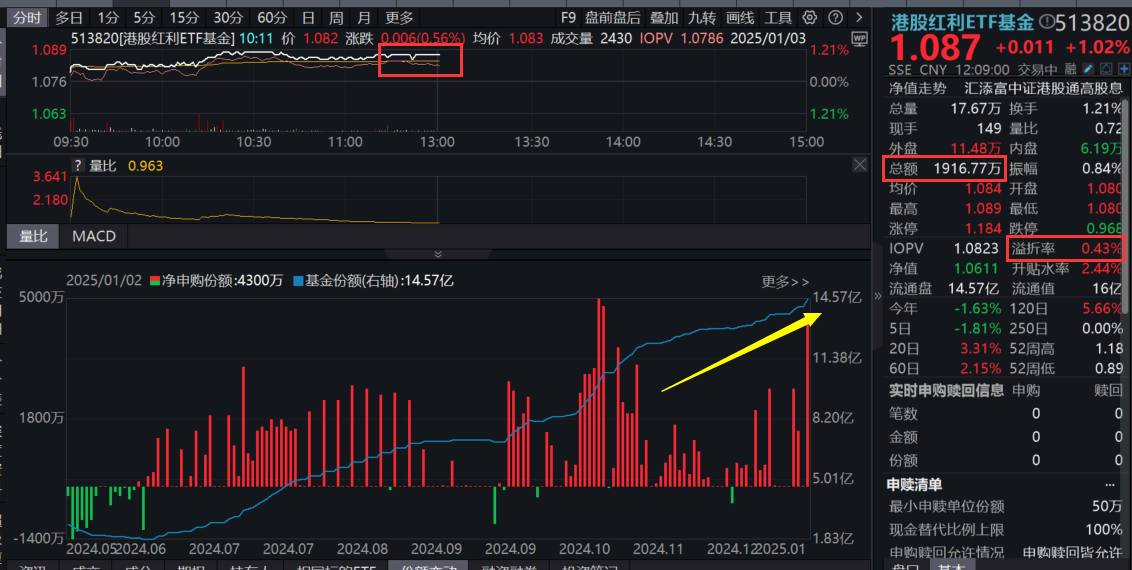This screenshot has height=570, width=1132.
Task: Add ETF to watchlist with plus icon
Action: pyautogui.click(x=1122, y=69)
